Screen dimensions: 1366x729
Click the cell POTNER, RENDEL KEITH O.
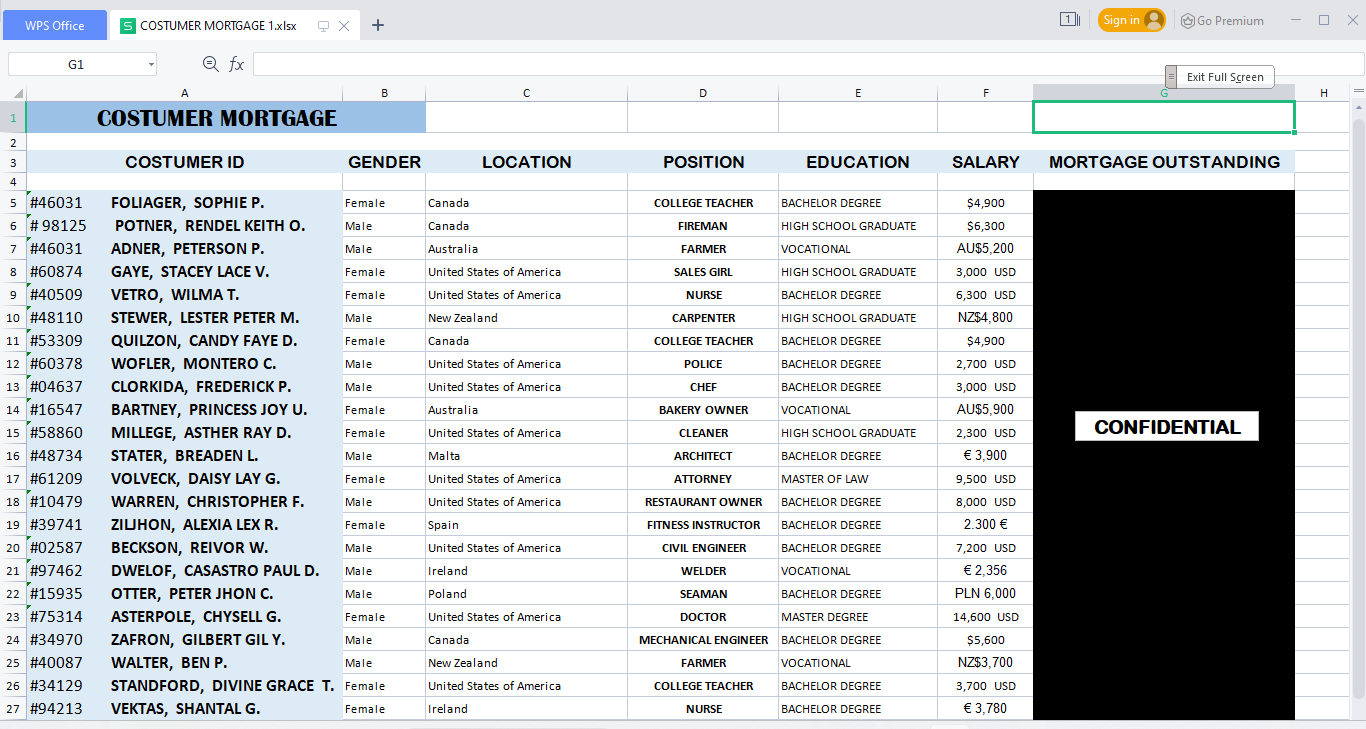pos(184,226)
